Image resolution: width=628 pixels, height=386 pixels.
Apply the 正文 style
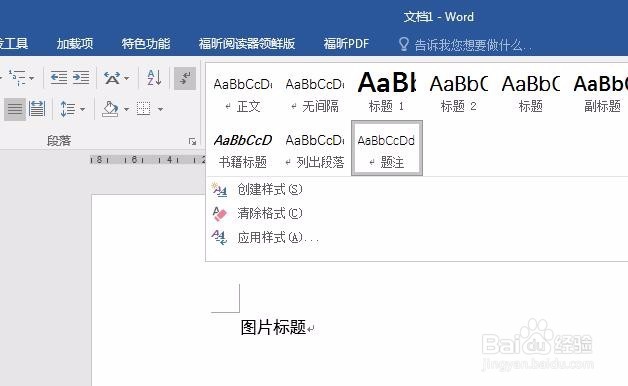(x=243, y=94)
